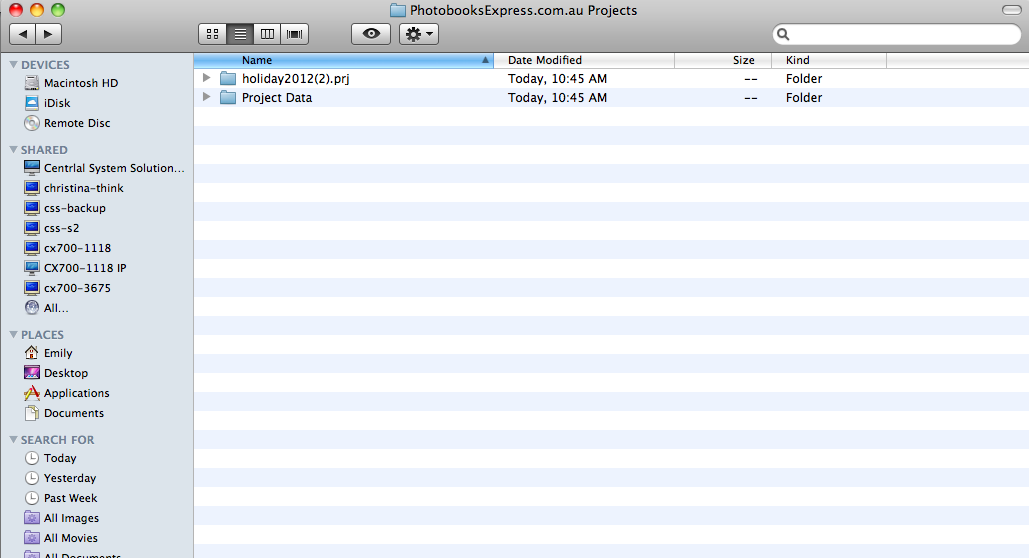Sort by the Date Modified column
Image resolution: width=1029 pixels, height=558 pixels.
pos(584,60)
